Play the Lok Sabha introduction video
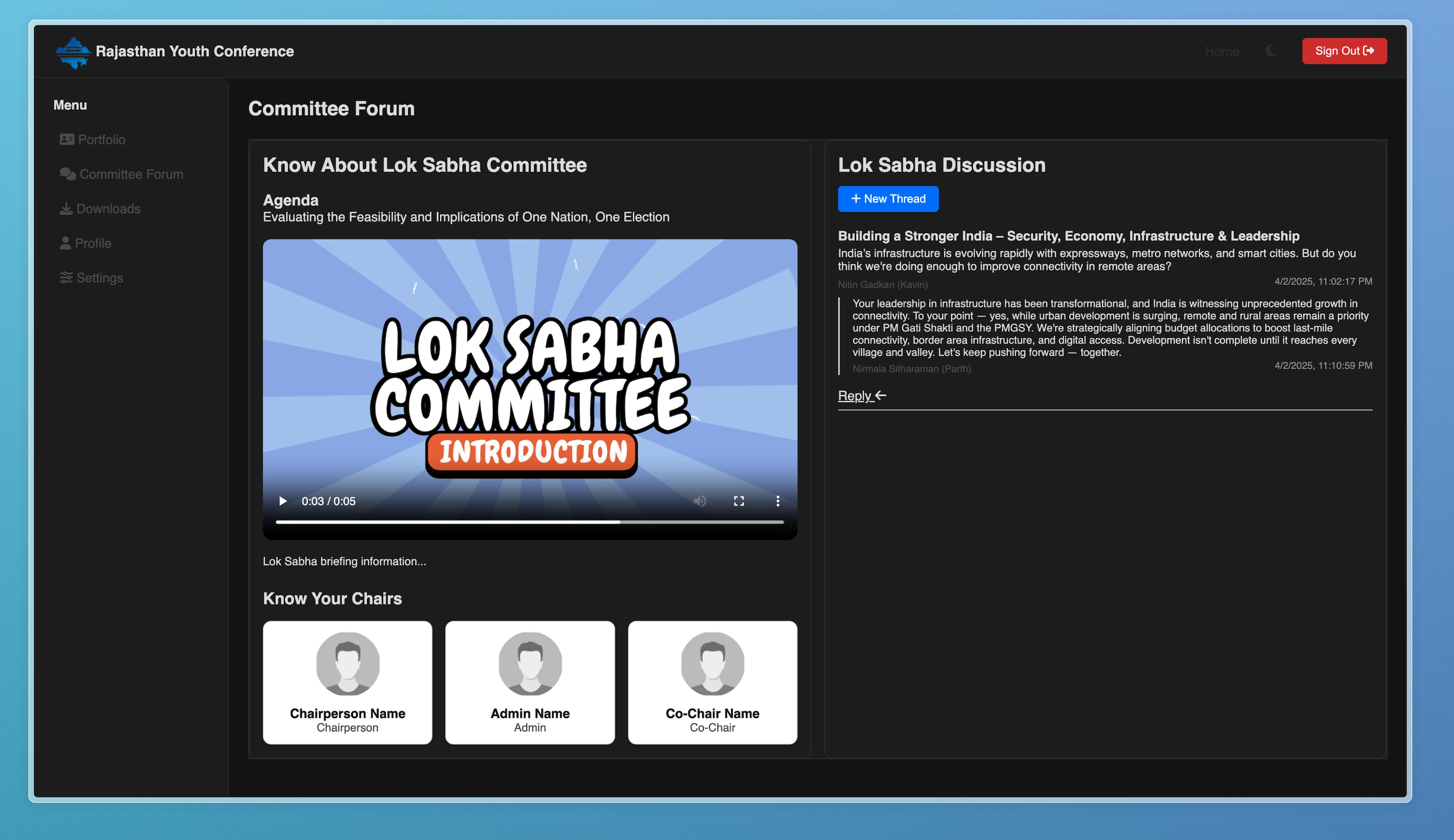 point(283,502)
